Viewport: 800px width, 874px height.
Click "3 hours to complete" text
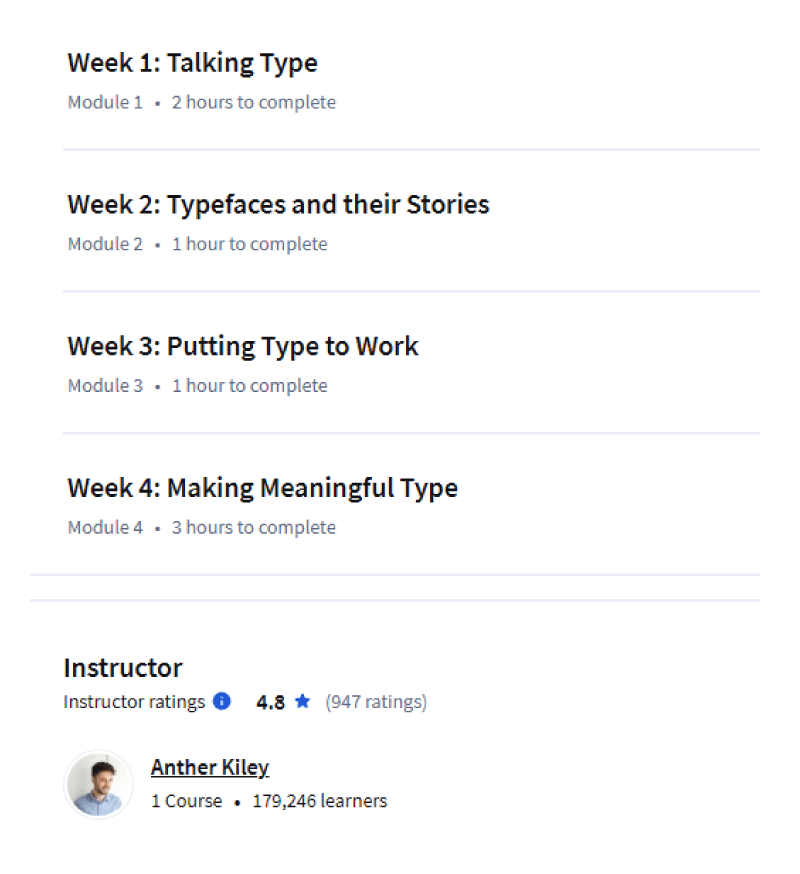254,527
